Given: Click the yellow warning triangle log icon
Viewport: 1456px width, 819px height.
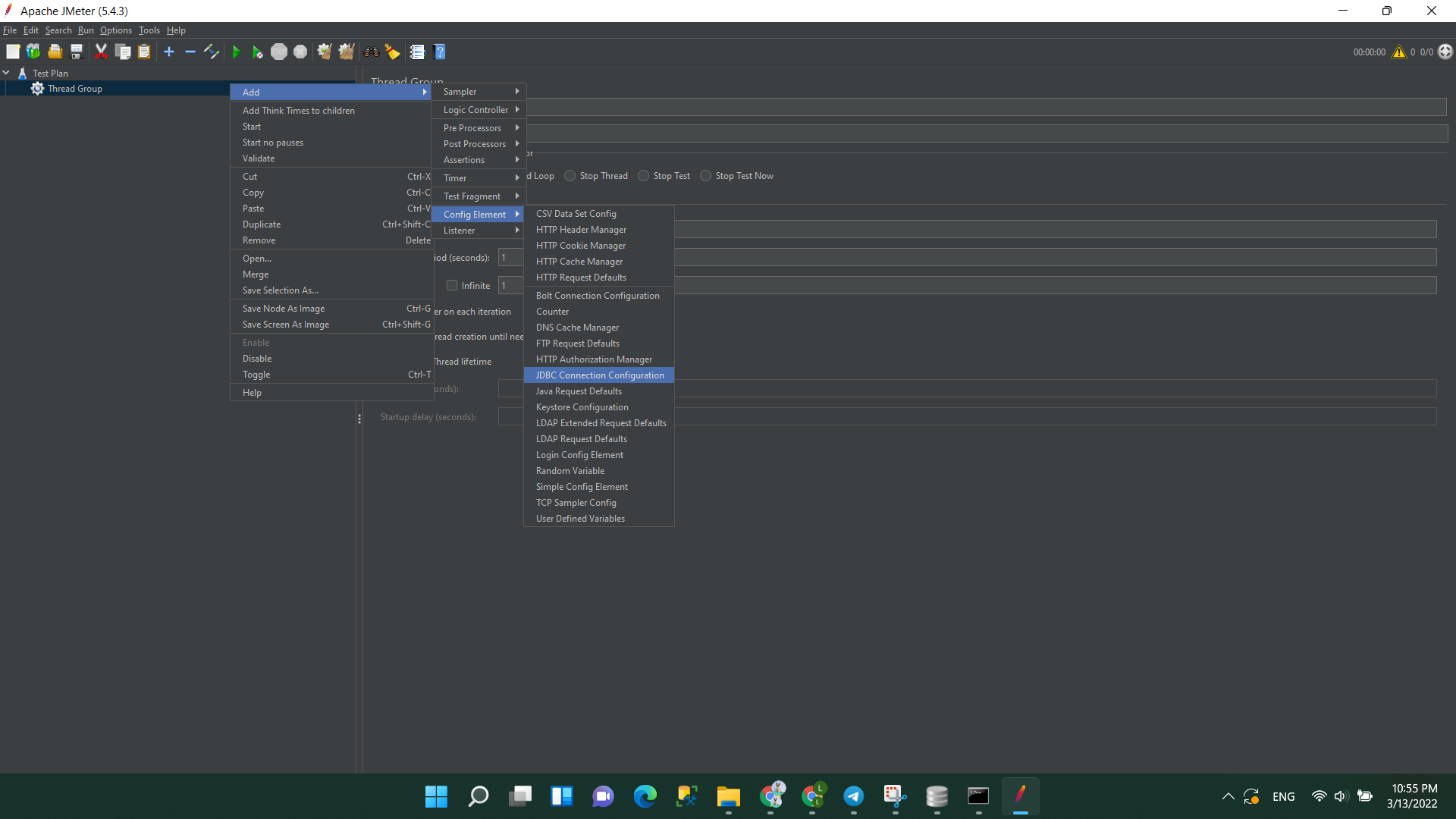Looking at the screenshot, I should (1399, 52).
